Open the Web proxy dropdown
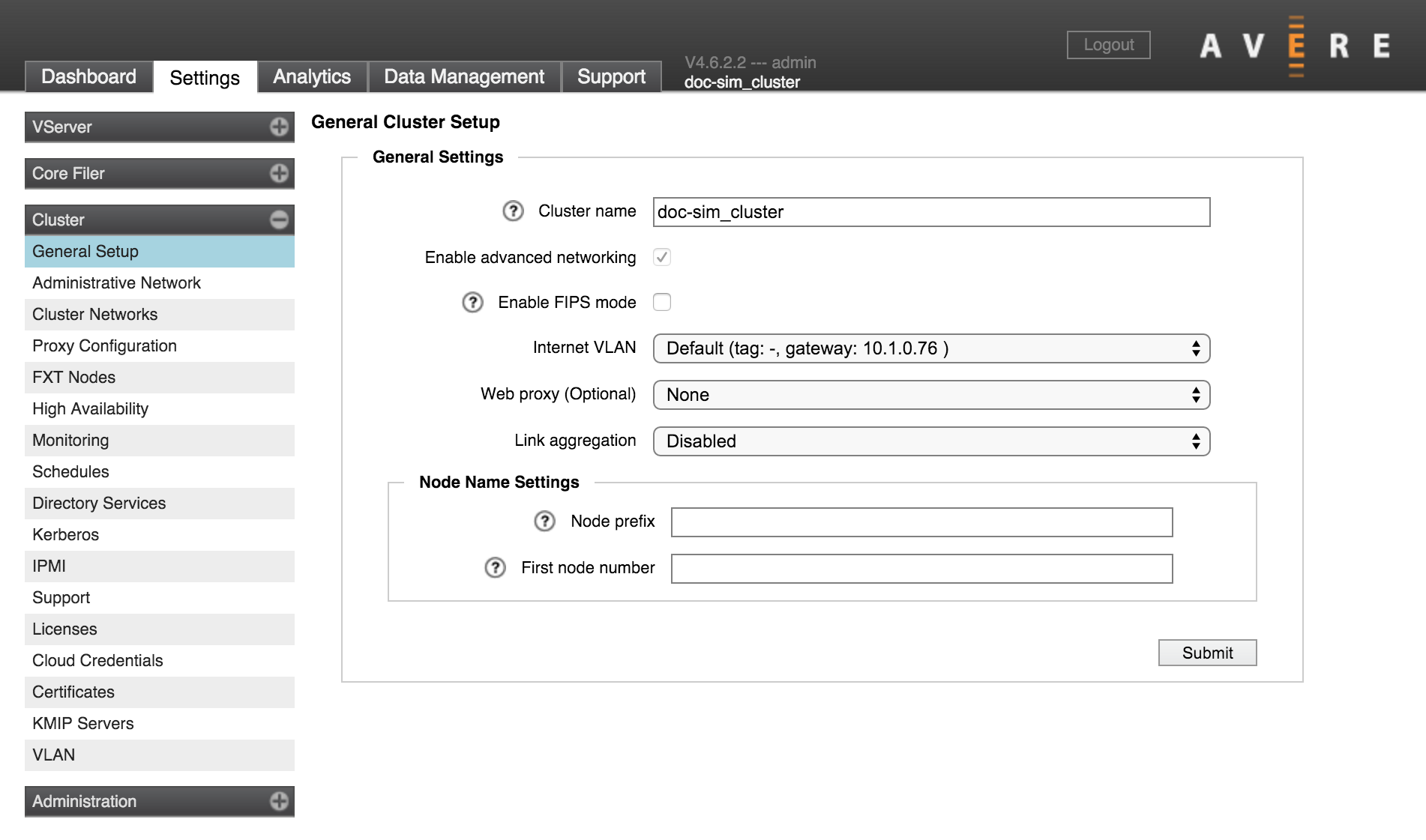The height and width of the screenshot is (840, 1426). tap(932, 396)
